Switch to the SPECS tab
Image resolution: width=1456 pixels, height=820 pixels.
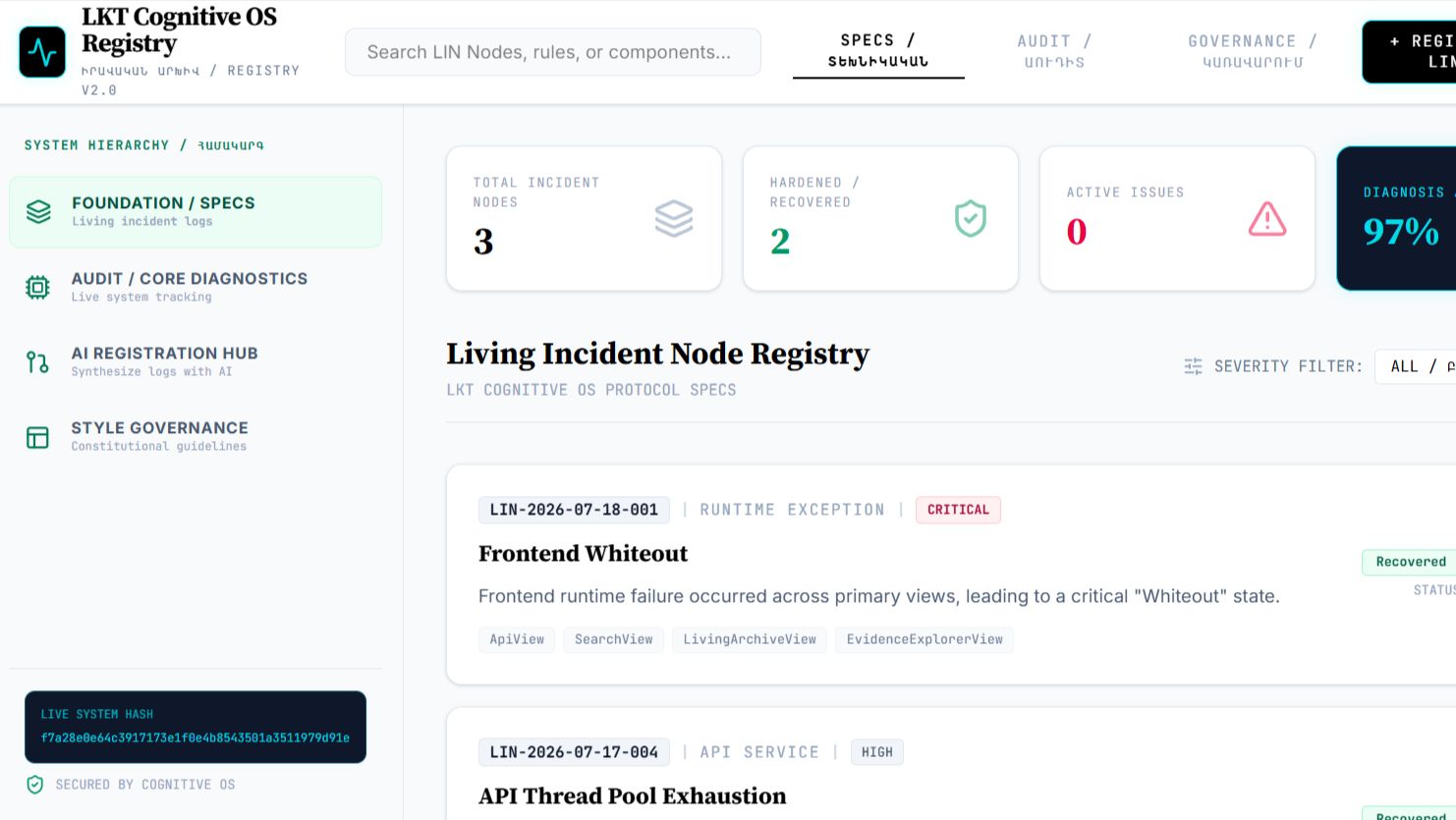coord(878,51)
